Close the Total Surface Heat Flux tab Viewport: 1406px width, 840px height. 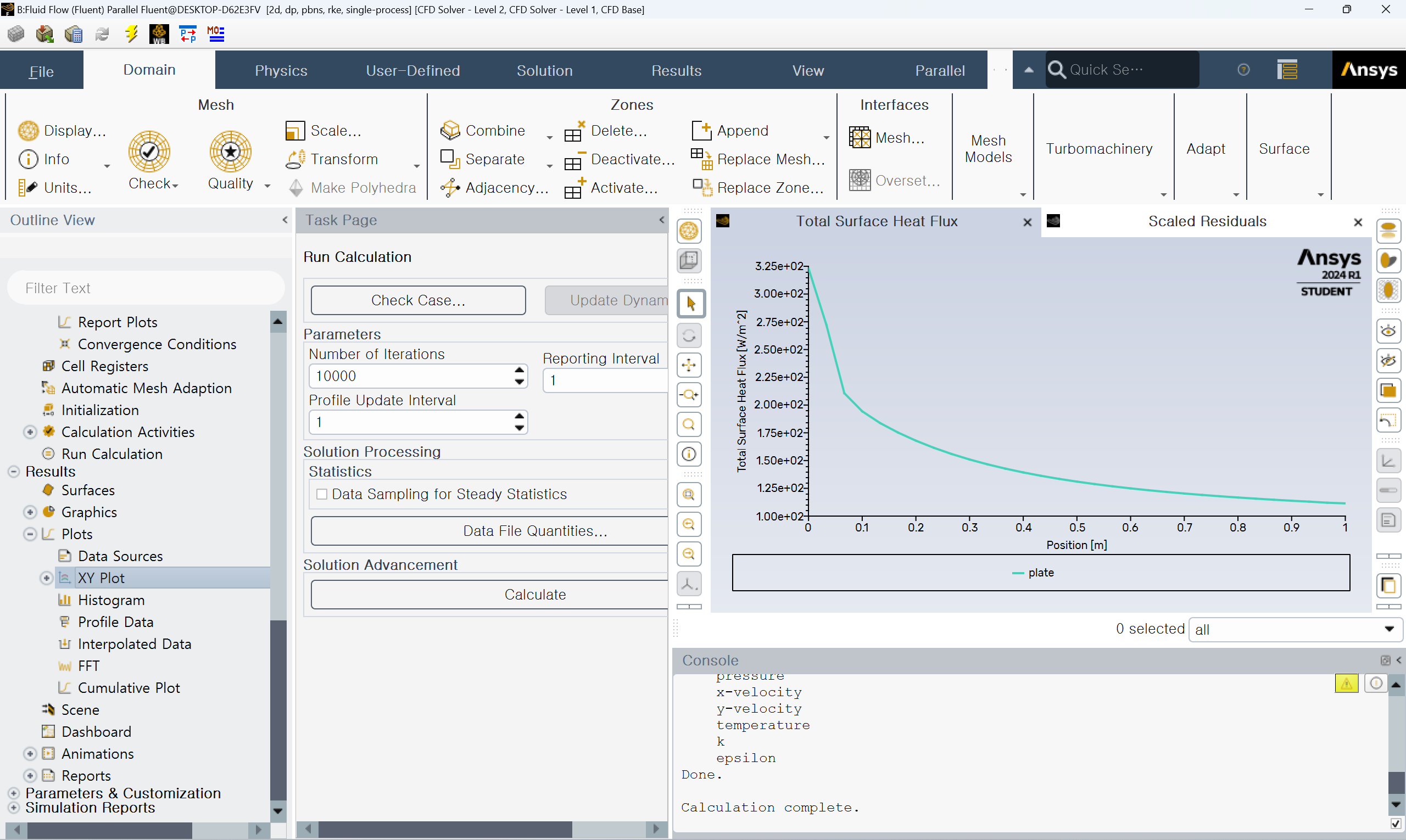[1027, 222]
